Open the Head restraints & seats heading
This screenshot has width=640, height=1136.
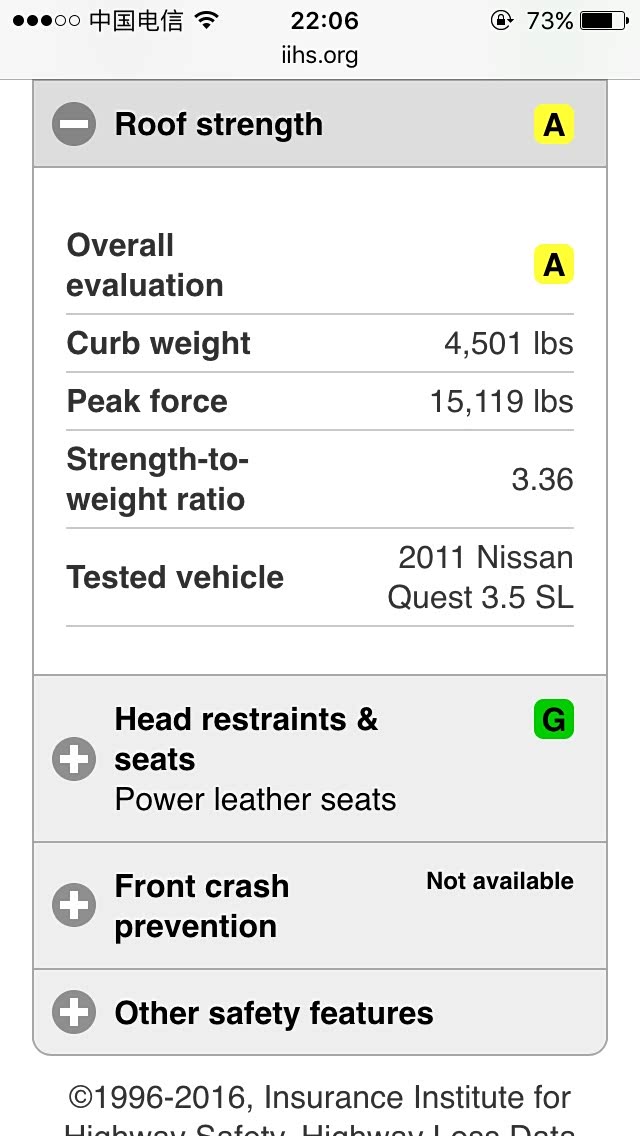246,739
